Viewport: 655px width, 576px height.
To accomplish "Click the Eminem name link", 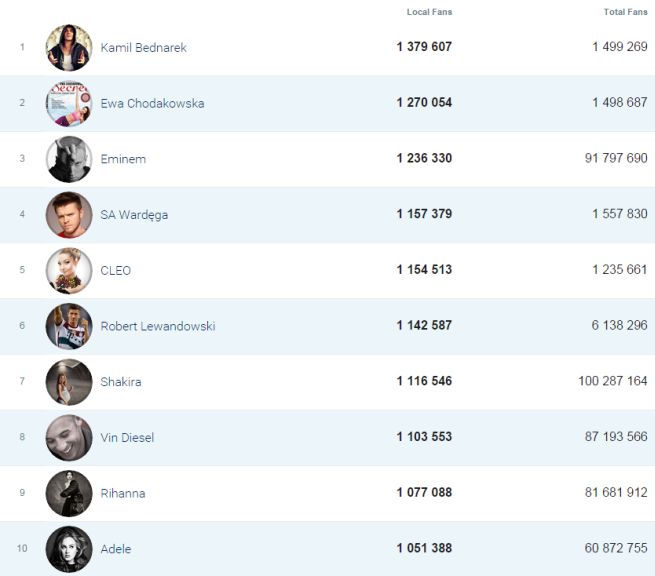I will tap(123, 159).
